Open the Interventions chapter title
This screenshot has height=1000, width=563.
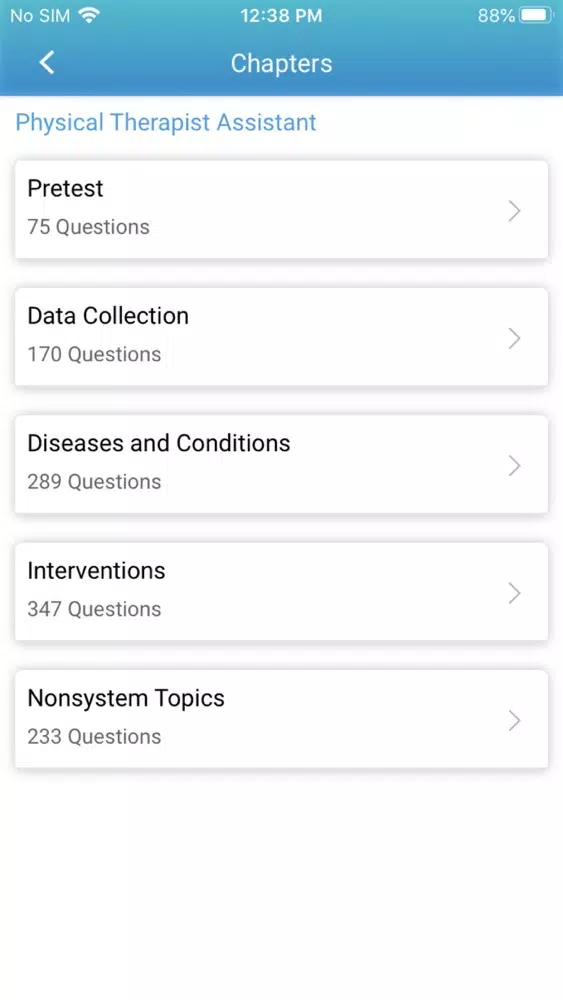click(96, 571)
